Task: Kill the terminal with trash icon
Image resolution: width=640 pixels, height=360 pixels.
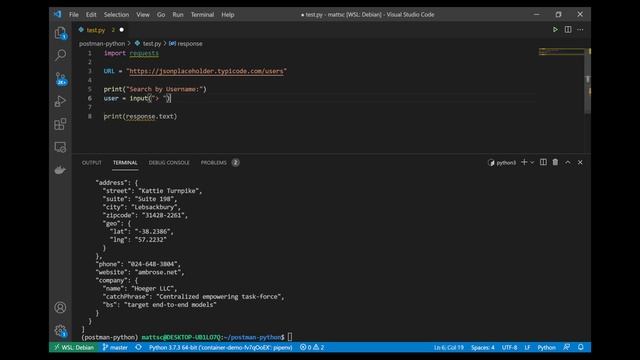Action: tap(555, 162)
